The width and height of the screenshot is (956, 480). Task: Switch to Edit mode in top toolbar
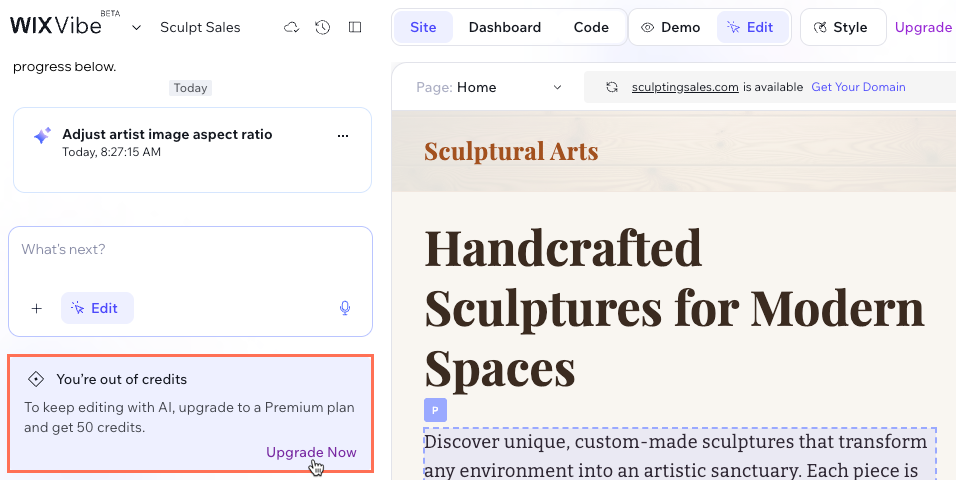click(751, 27)
